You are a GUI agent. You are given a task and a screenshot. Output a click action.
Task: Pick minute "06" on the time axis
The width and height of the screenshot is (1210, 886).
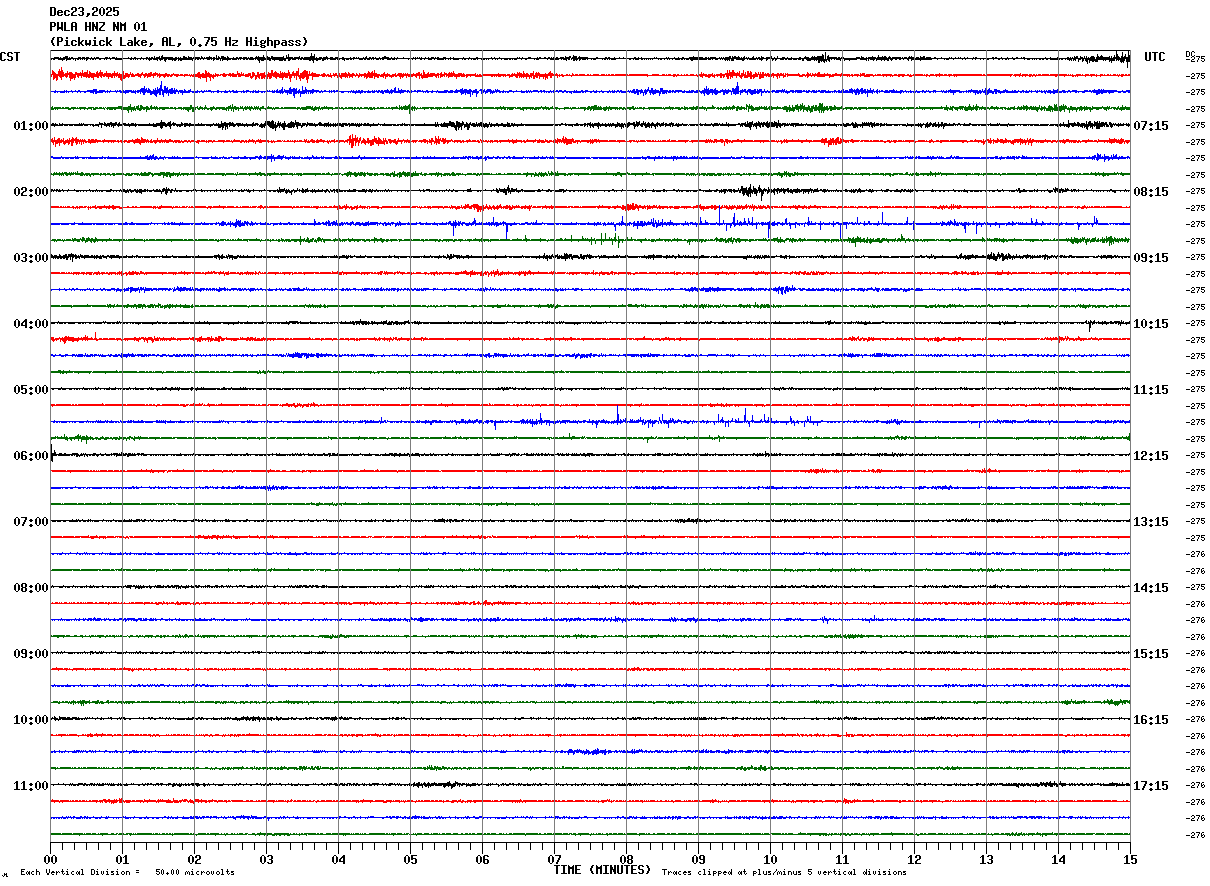click(x=482, y=859)
